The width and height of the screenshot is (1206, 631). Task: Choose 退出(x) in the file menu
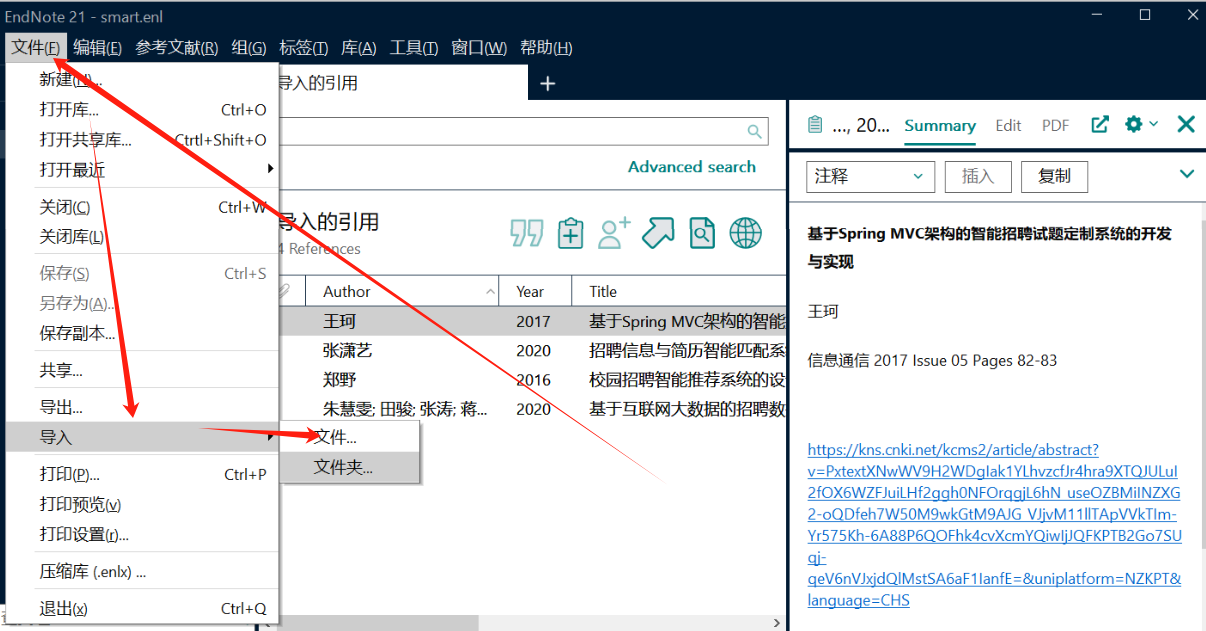(142, 609)
